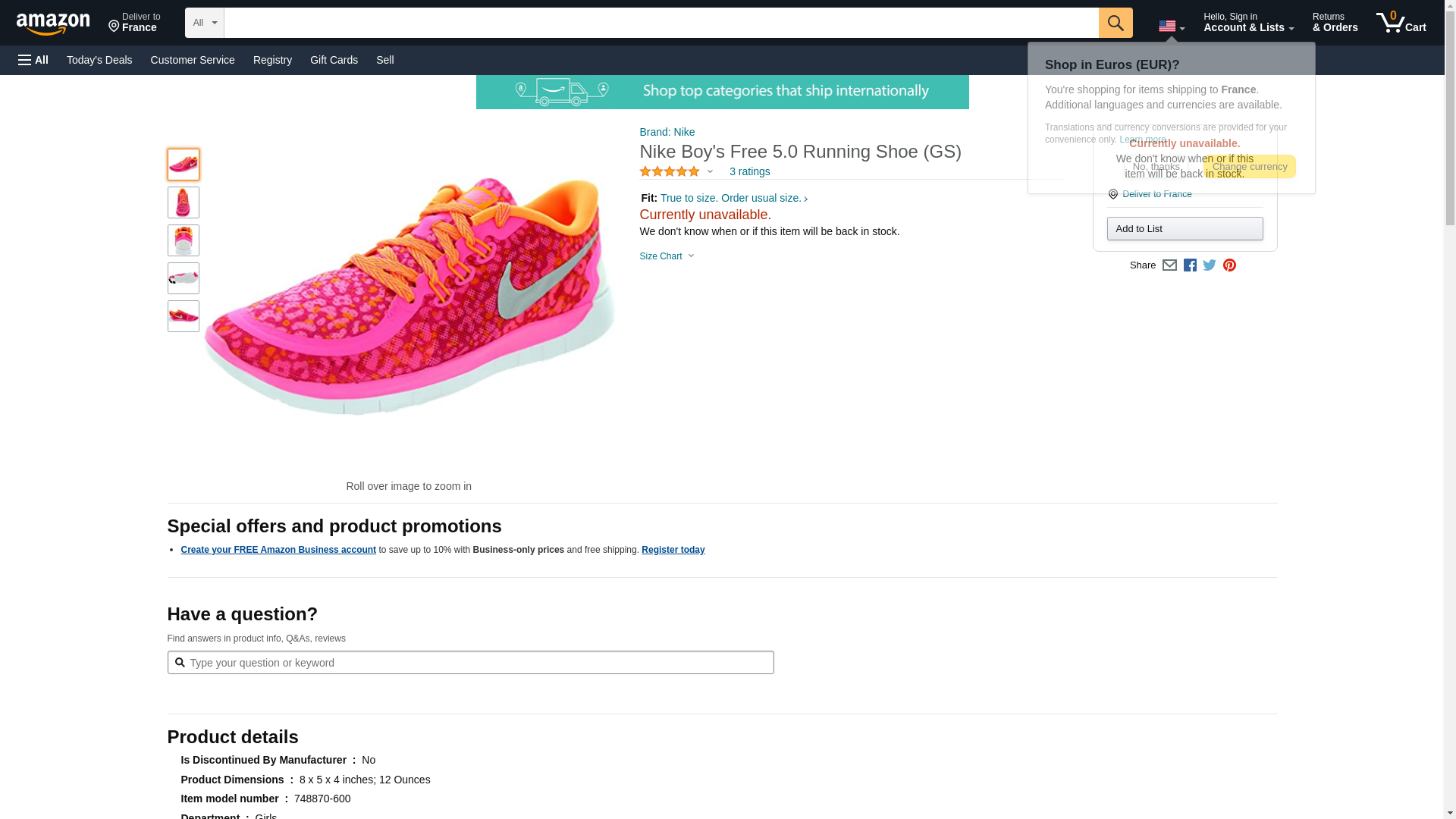Screen dimensions: 1456x819
Task: Share on Twitter icon
Action: [x=1210, y=265]
